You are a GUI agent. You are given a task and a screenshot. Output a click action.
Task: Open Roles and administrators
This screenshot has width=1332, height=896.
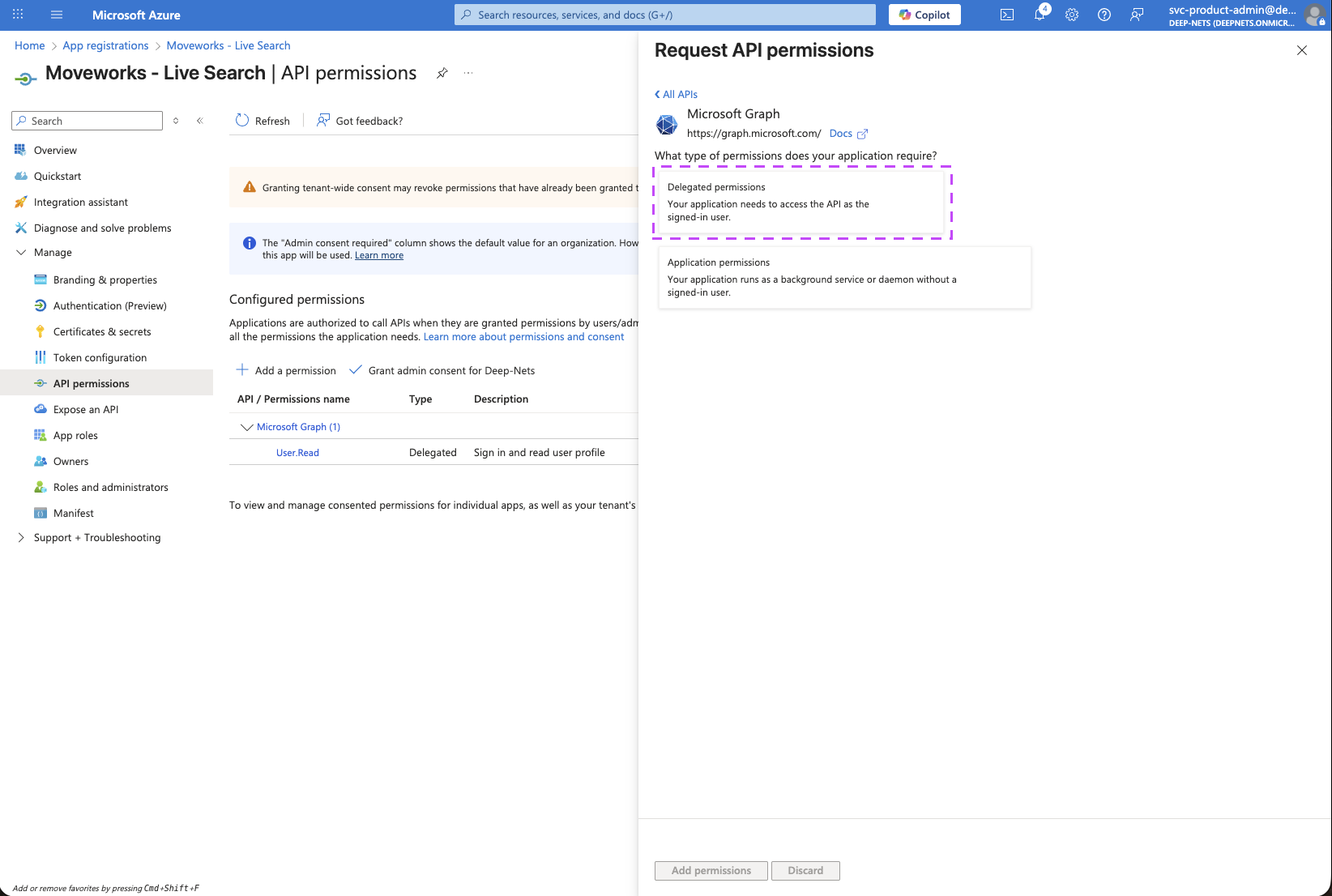pyautogui.click(x=111, y=487)
